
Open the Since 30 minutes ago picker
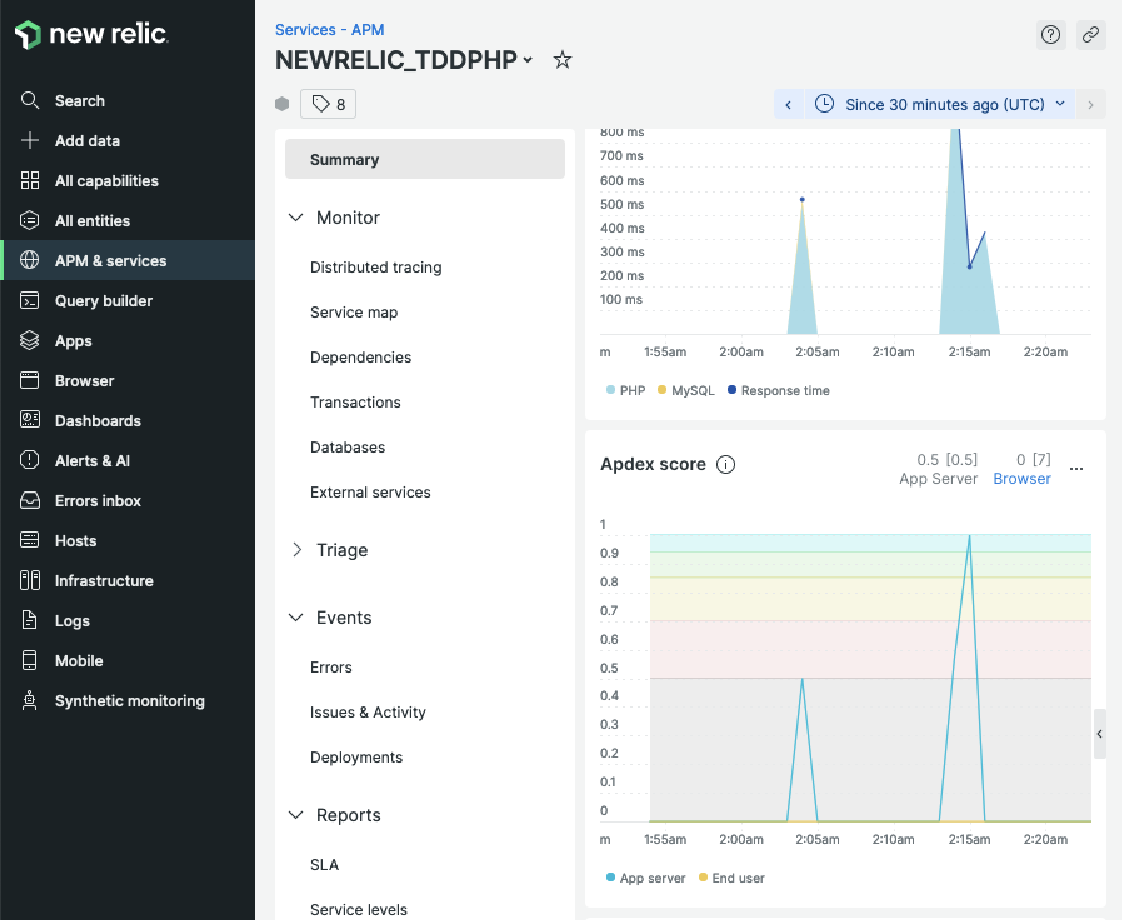pos(940,104)
